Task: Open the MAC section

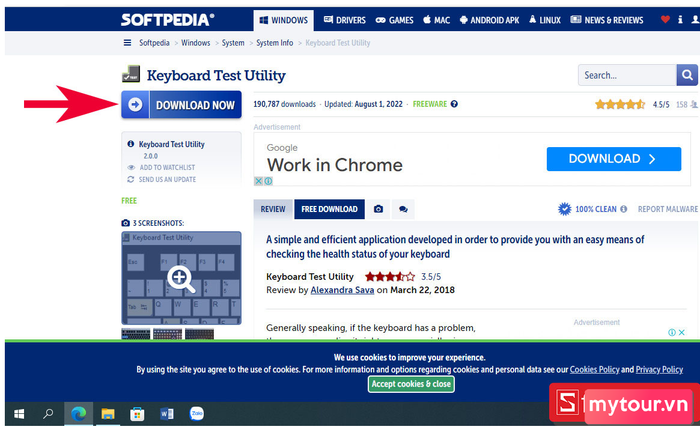Action: pyautogui.click(x=437, y=20)
